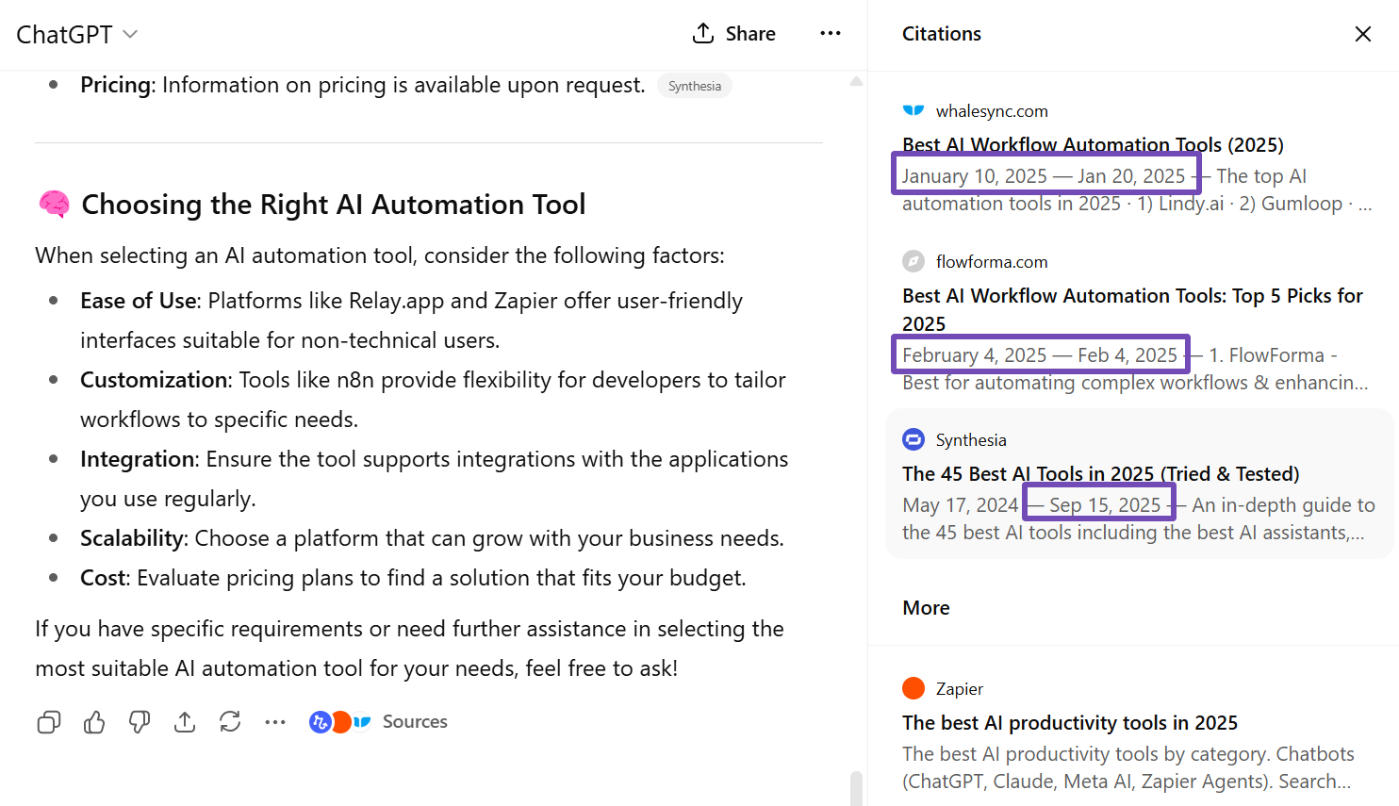Click the thumbs down icon

click(139, 722)
